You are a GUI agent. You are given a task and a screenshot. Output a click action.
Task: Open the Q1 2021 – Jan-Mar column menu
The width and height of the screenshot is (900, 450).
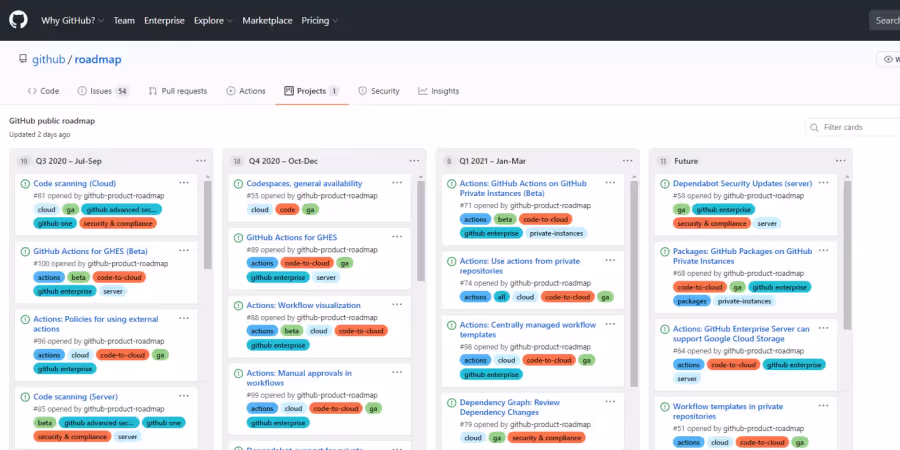(x=628, y=161)
